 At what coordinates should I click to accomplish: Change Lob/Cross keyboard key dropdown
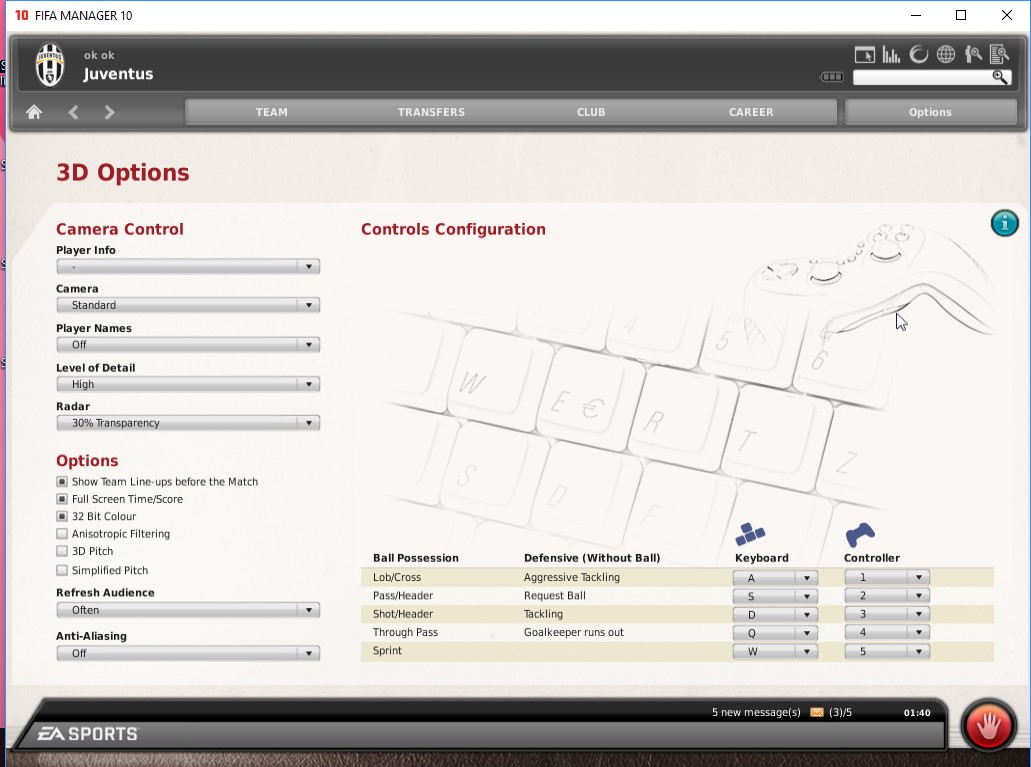(x=775, y=578)
